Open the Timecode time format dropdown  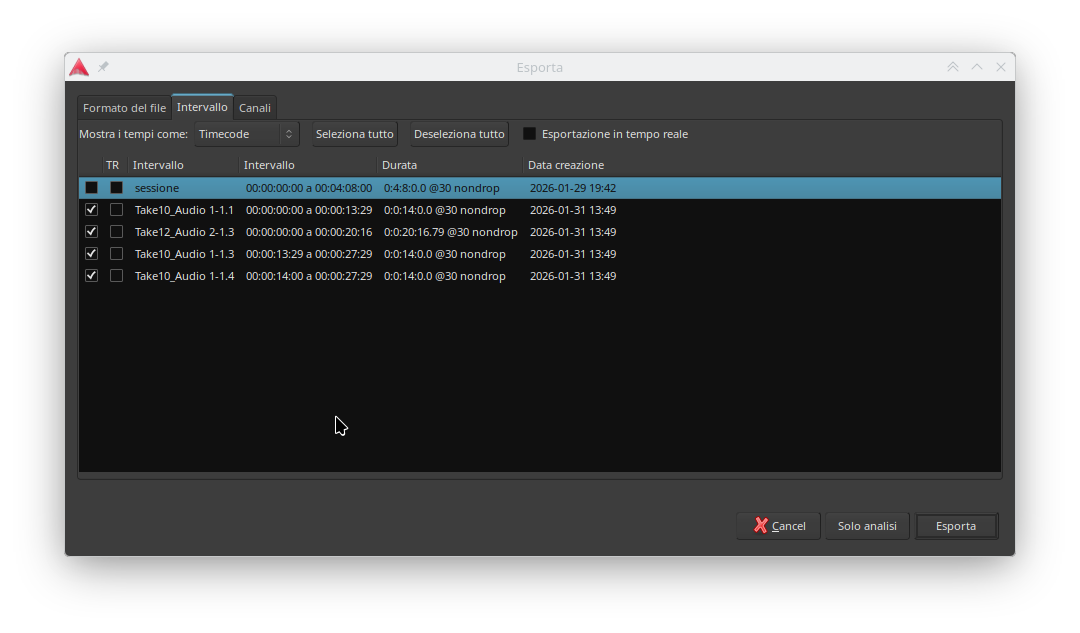pyautogui.click(x=247, y=134)
